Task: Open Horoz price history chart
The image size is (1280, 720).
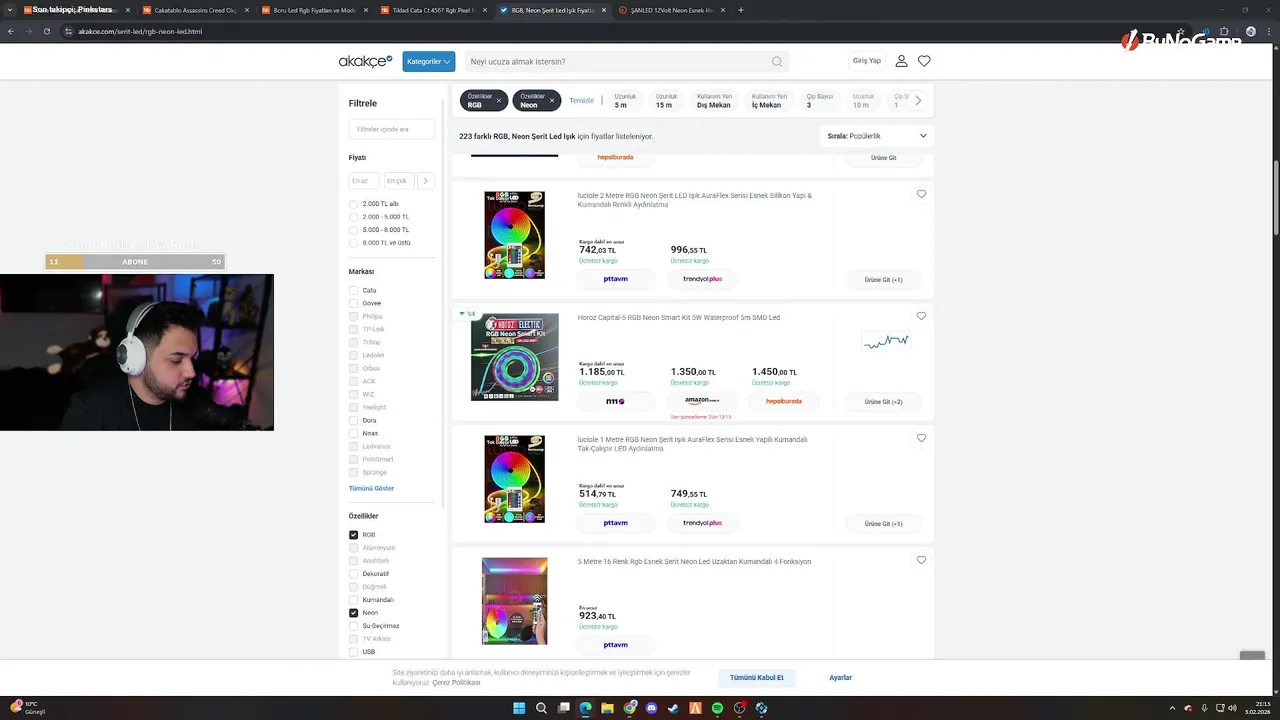Action: (x=886, y=342)
